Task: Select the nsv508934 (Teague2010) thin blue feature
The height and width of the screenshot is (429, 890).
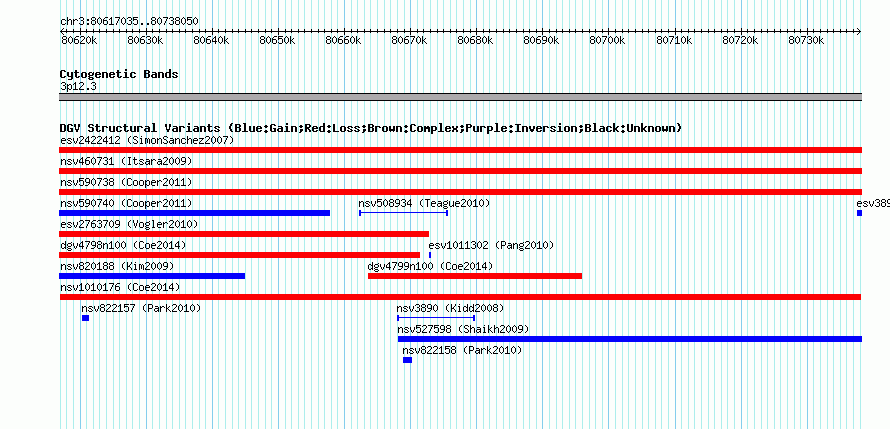Action: click(404, 213)
